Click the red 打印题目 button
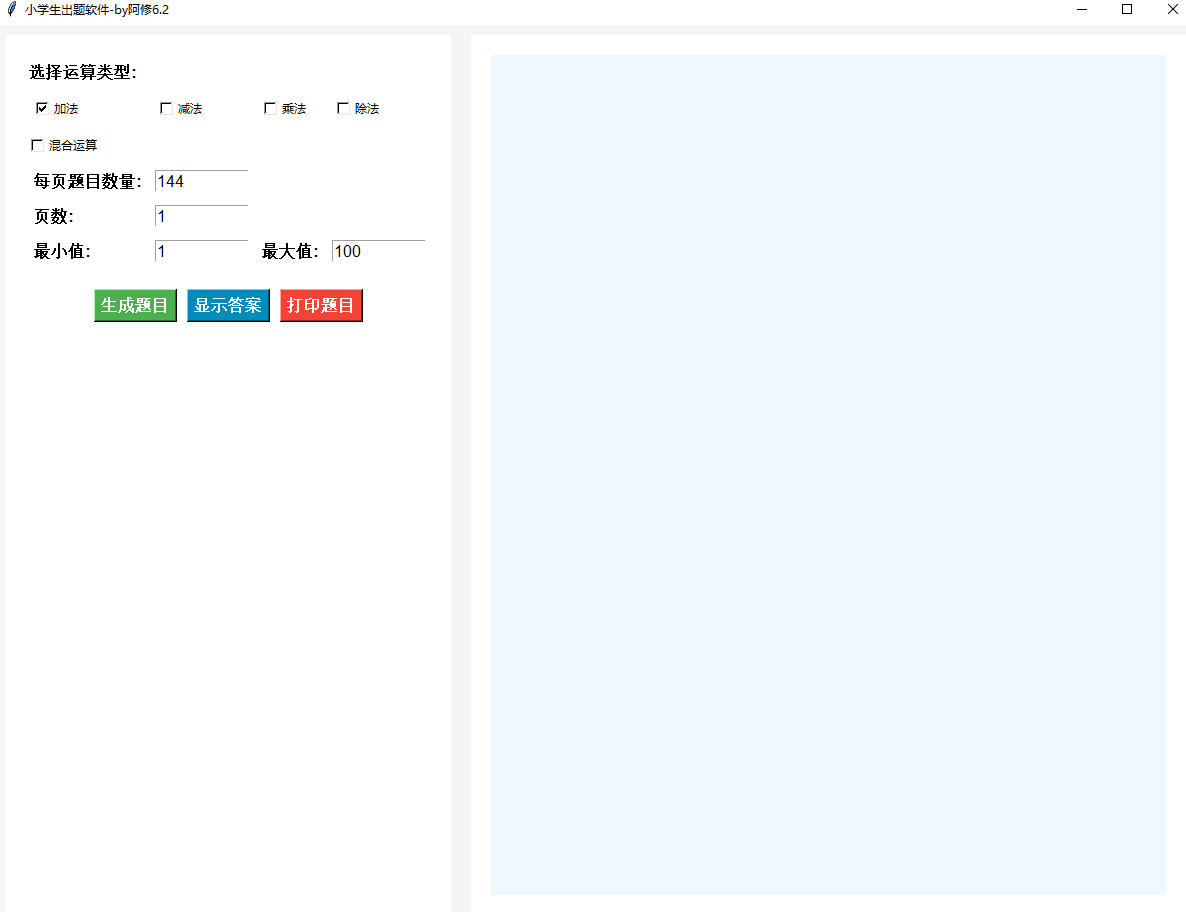Image resolution: width=1186 pixels, height=912 pixels. 321,306
